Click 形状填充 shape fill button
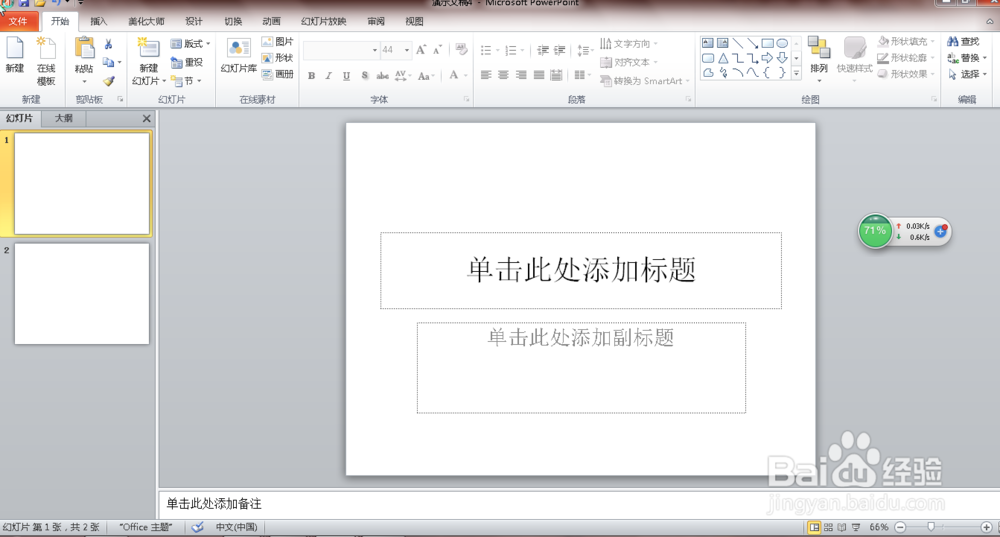Screen dimensions: 1000x537 coord(904,41)
